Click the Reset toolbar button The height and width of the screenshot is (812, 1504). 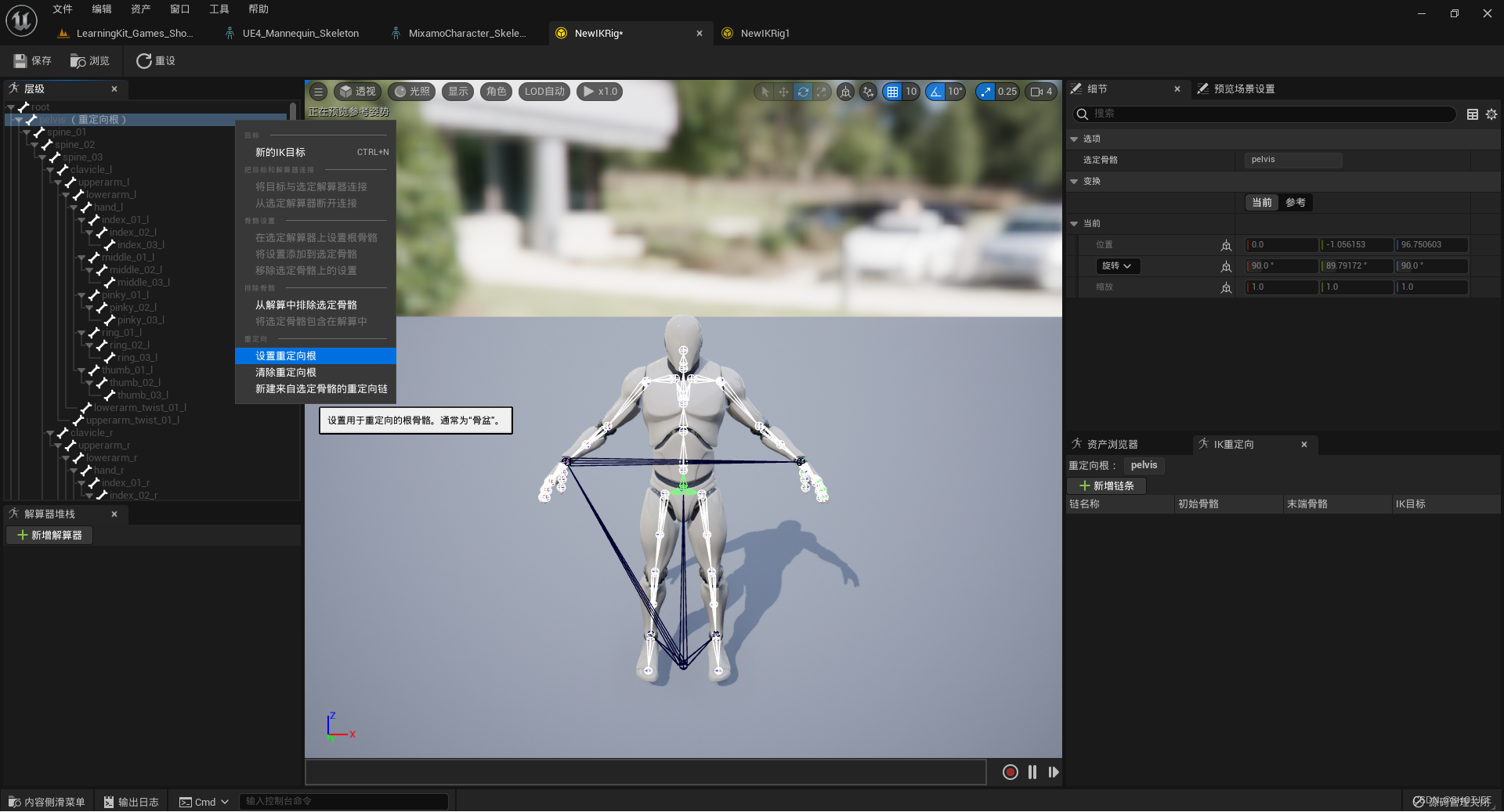click(x=156, y=61)
